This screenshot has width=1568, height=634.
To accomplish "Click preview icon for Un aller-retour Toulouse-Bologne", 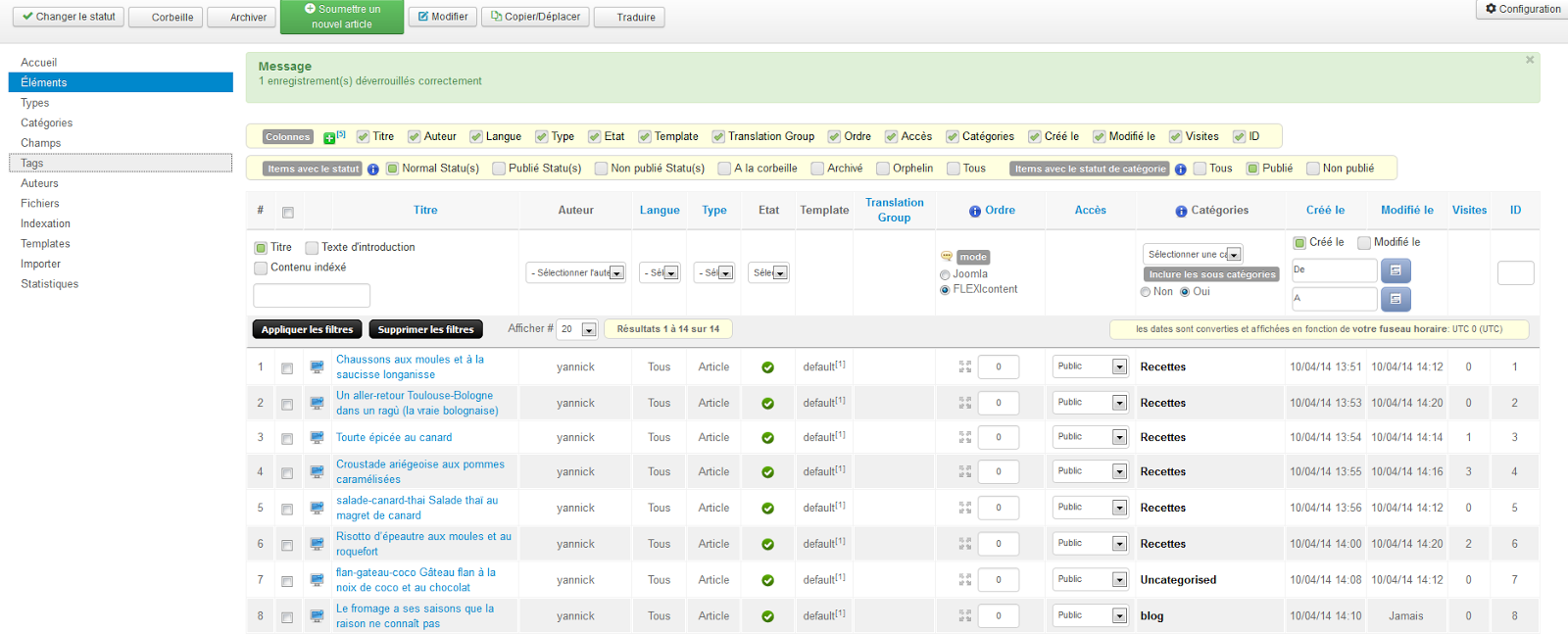I will point(318,403).
